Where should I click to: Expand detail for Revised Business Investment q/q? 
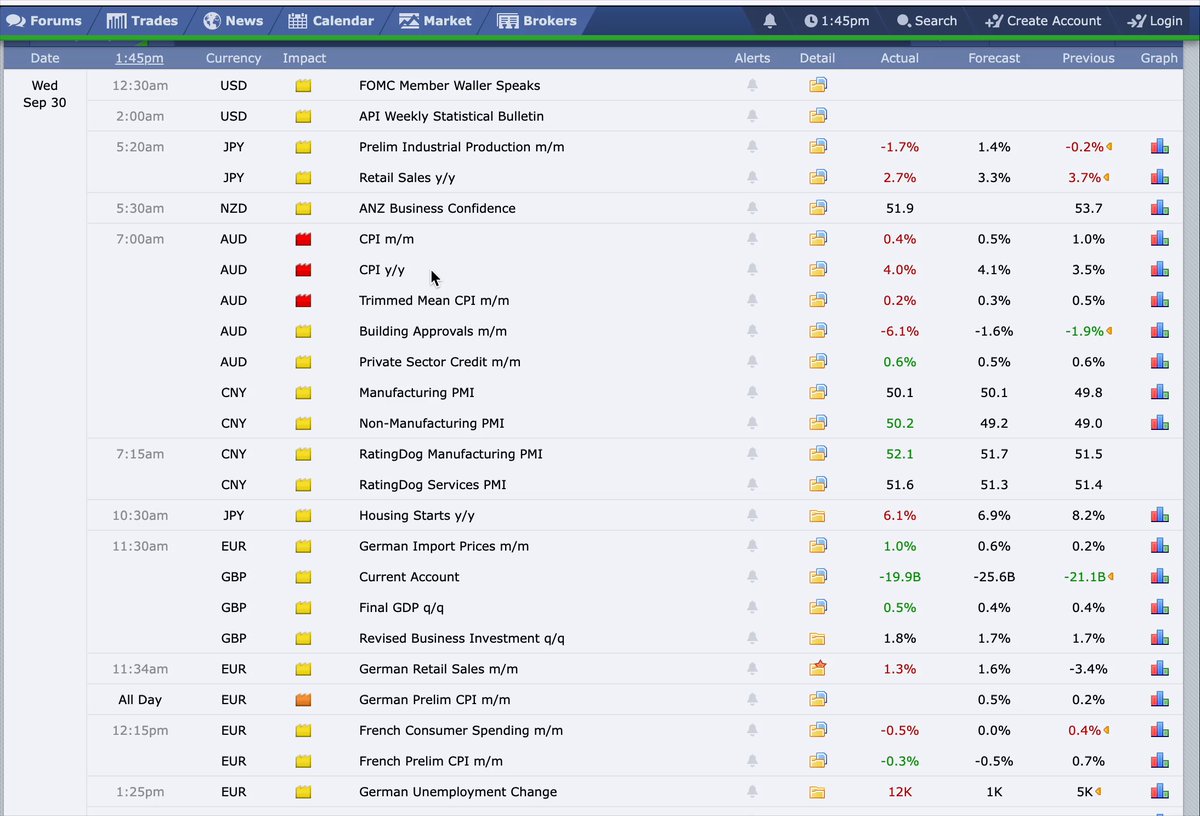point(818,639)
